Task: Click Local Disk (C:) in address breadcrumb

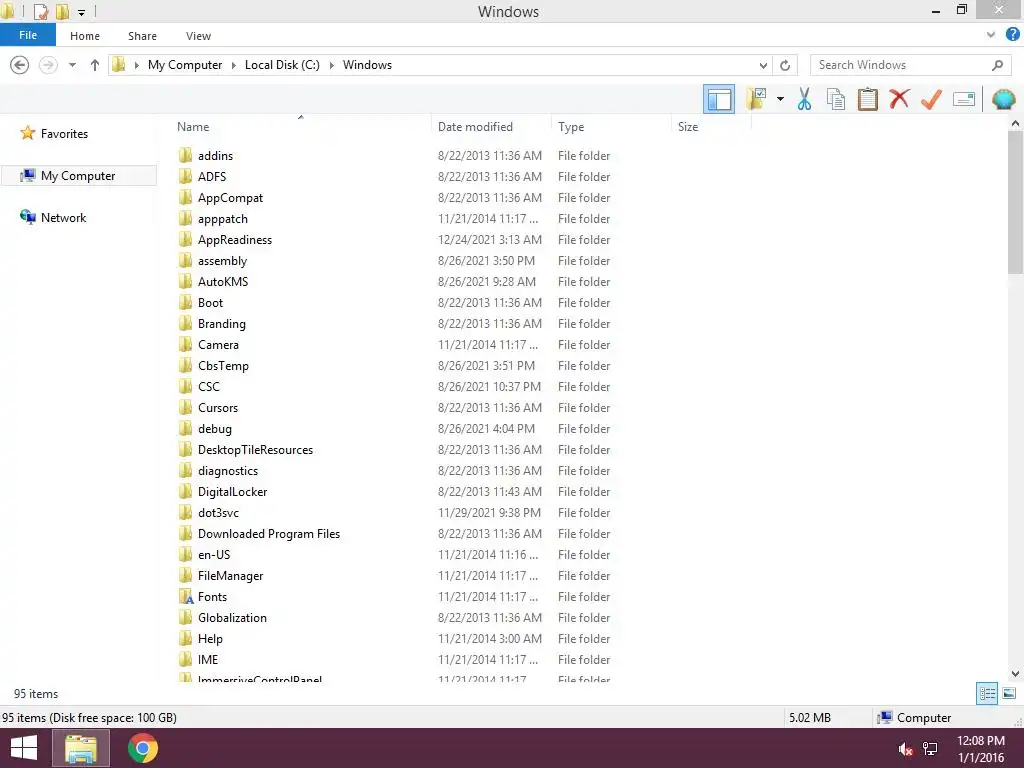Action: click(282, 65)
